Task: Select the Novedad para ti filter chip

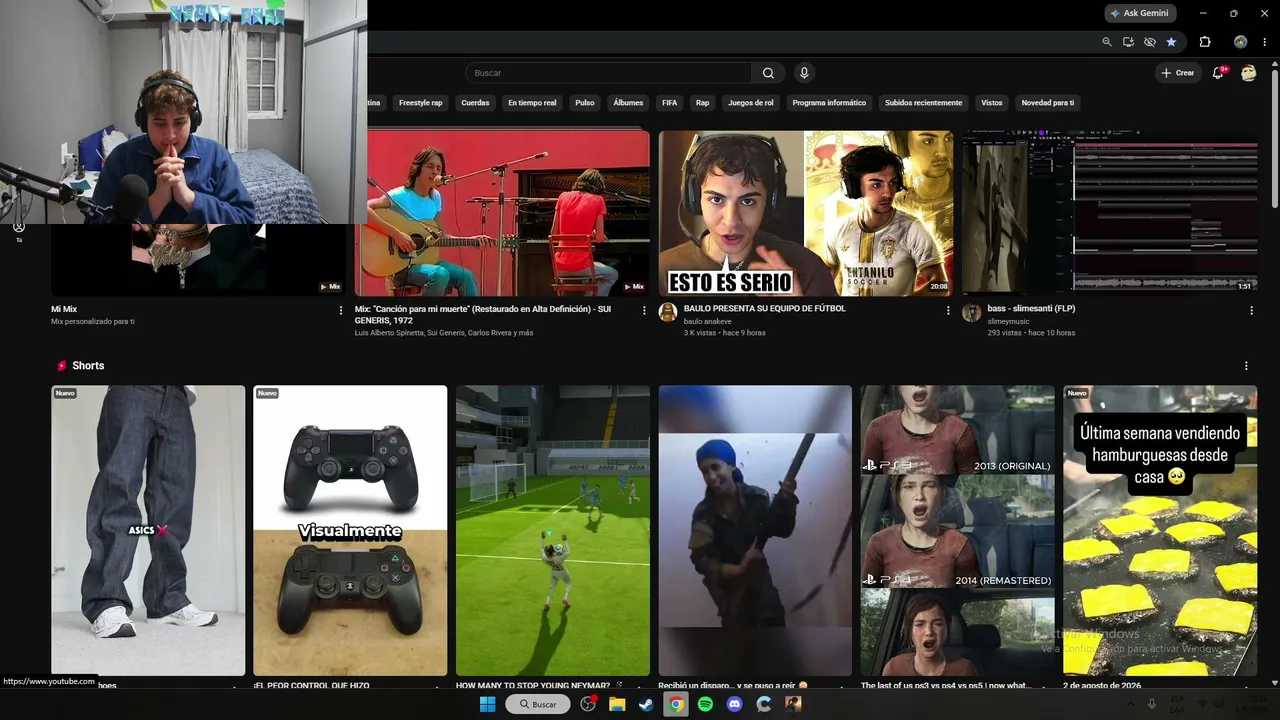Action: pos(1048,103)
